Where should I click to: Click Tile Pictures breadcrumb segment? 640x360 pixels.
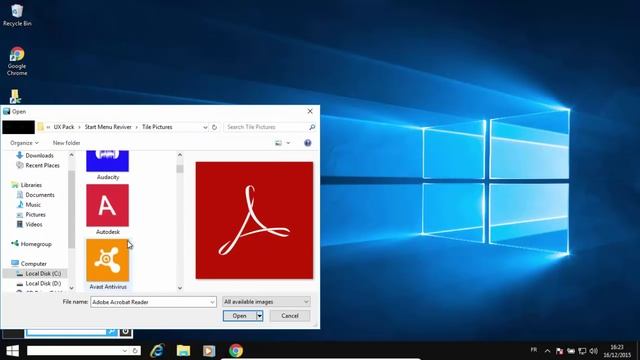(157, 127)
